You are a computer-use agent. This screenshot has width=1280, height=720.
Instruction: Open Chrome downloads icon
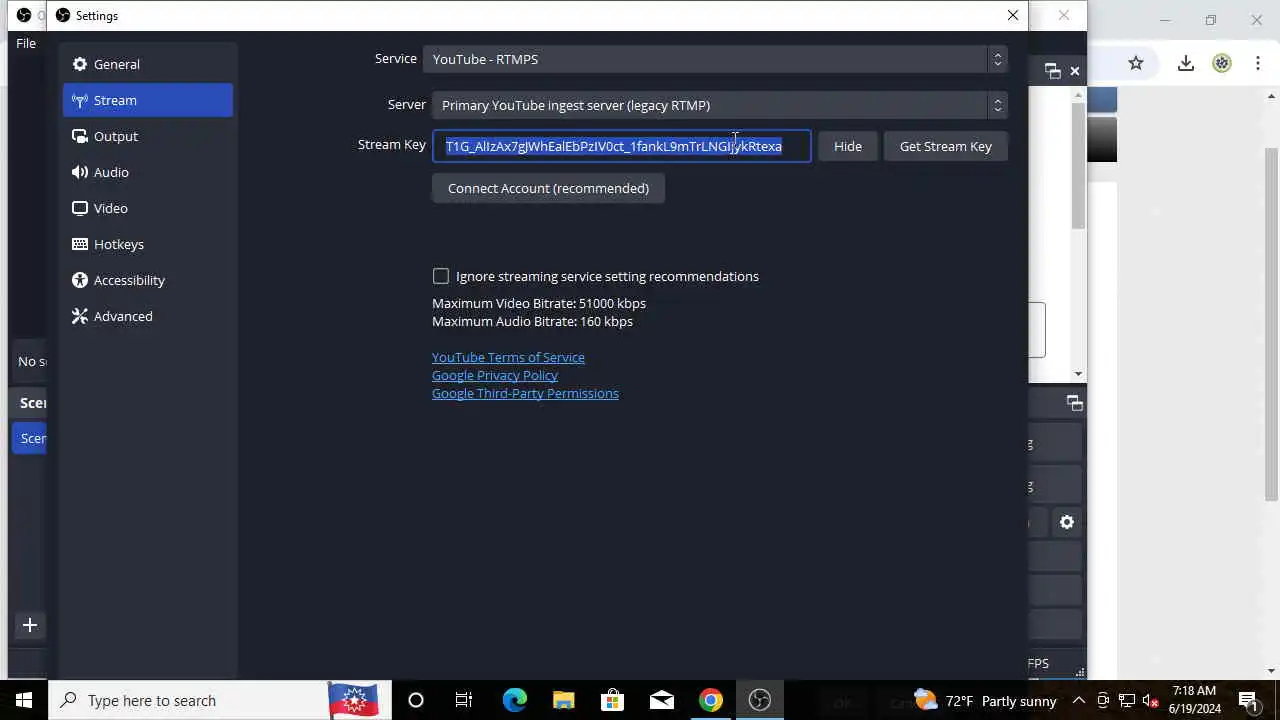pos(1186,63)
